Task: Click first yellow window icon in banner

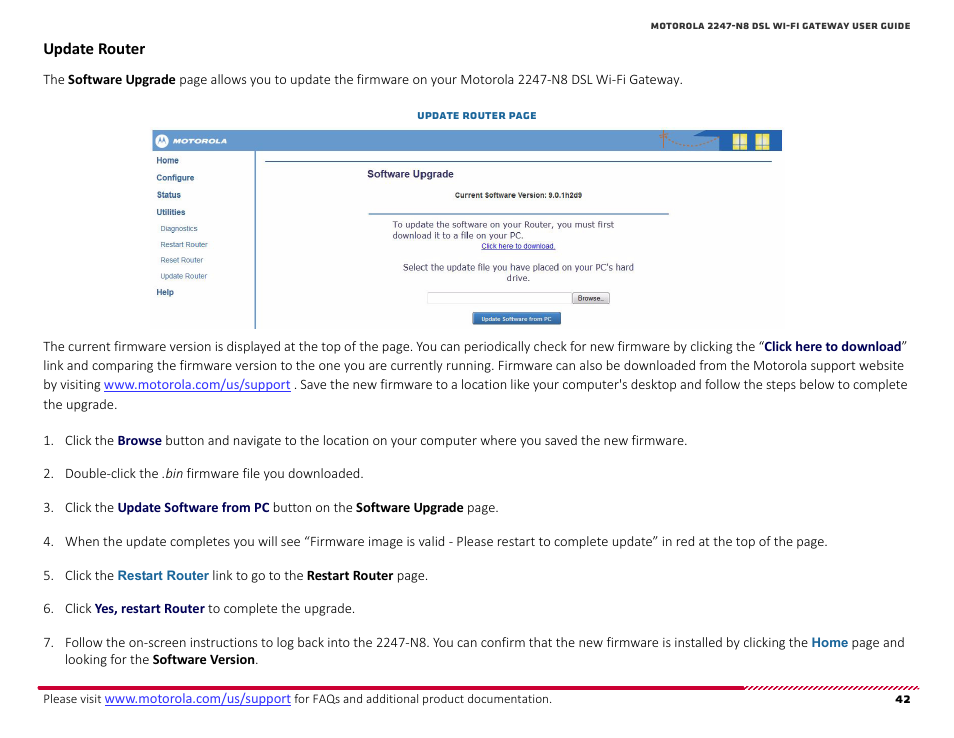Action: click(x=740, y=142)
